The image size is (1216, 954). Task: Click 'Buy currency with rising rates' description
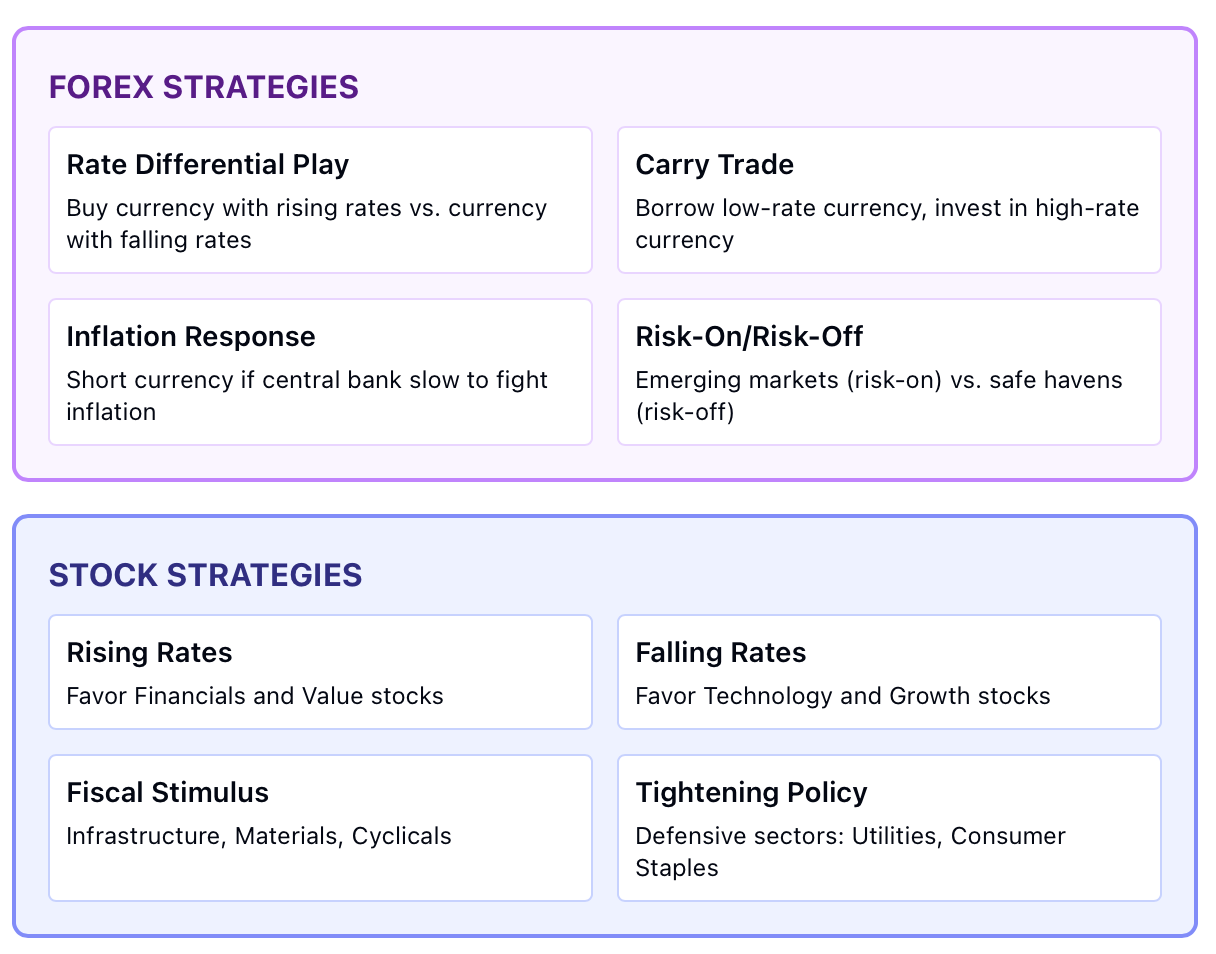tap(307, 224)
